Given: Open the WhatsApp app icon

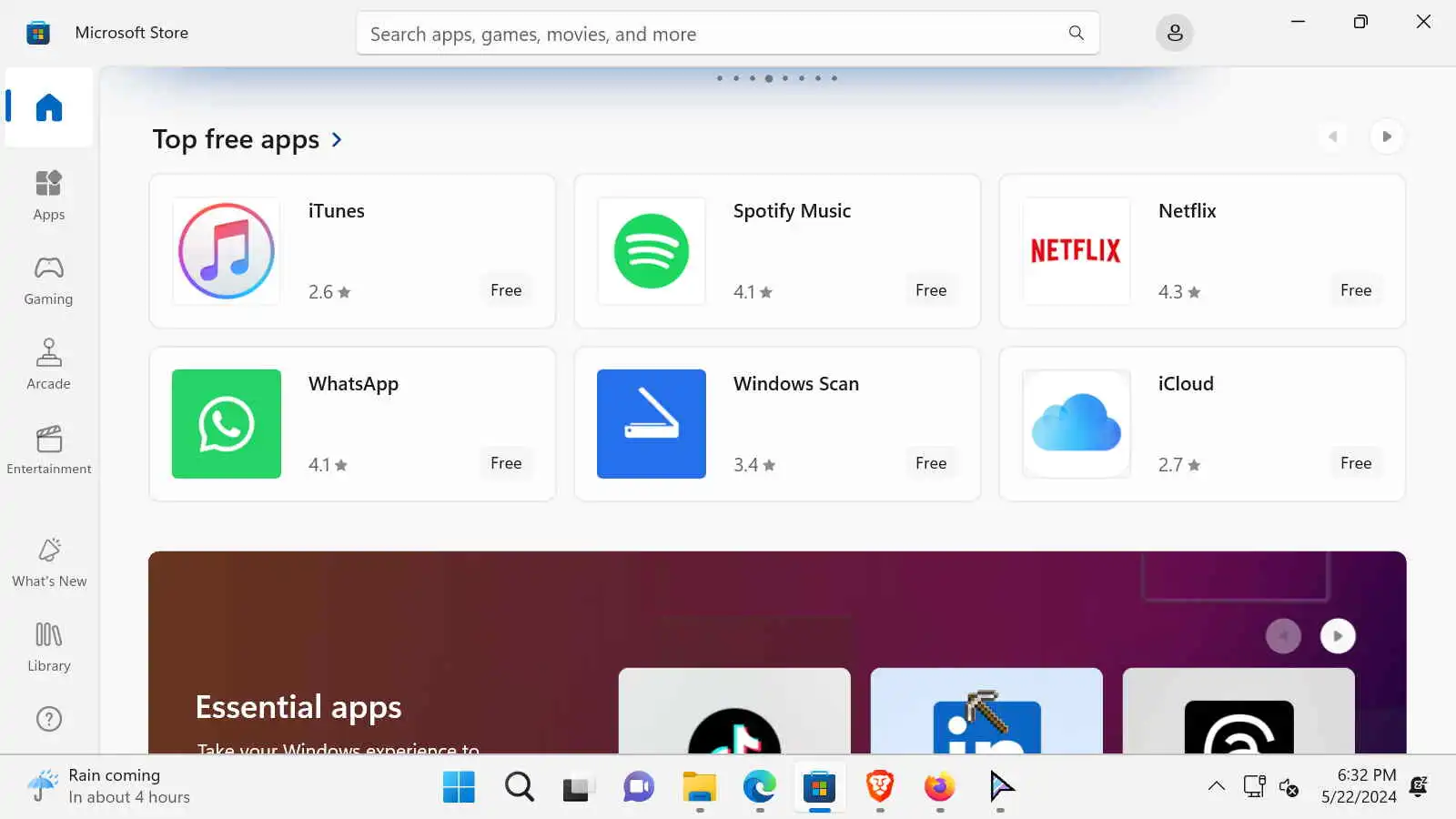Looking at the screenshot, I should (x=227, y=424).
